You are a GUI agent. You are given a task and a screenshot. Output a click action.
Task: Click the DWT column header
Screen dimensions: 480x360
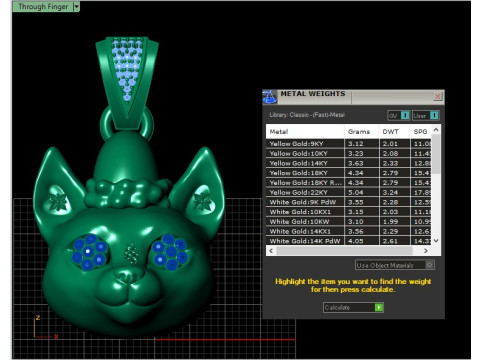point(394,132)
